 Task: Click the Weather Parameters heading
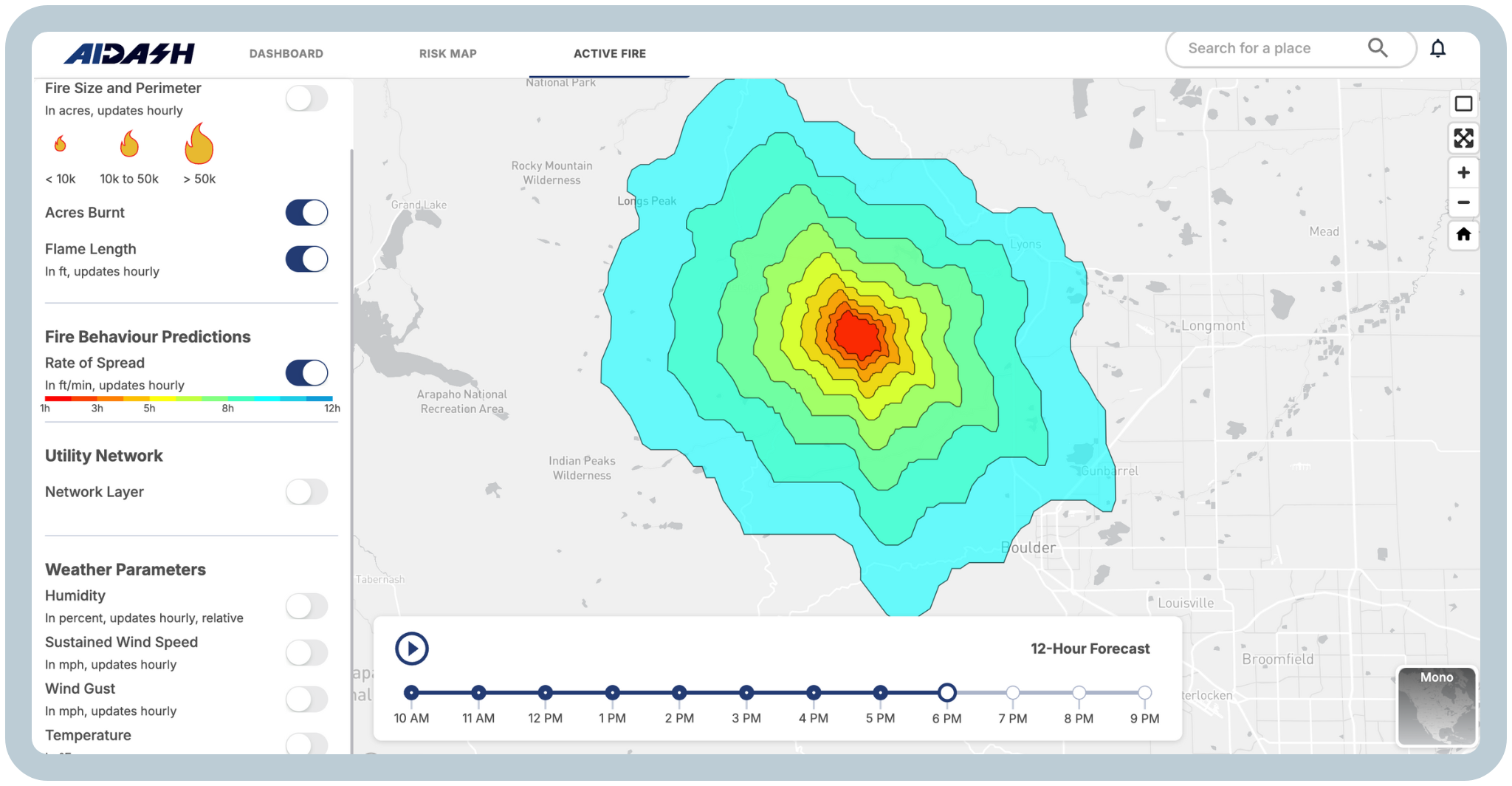pyautogui.click(x=126, y=570)
